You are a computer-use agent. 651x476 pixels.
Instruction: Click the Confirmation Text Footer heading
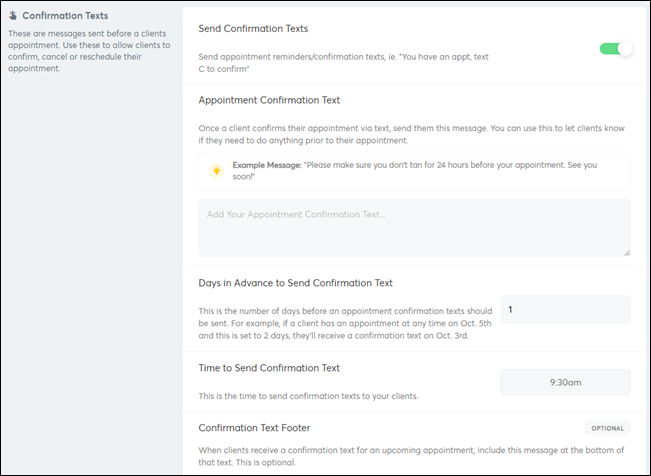pyautogui.click(x=254, y=428)
